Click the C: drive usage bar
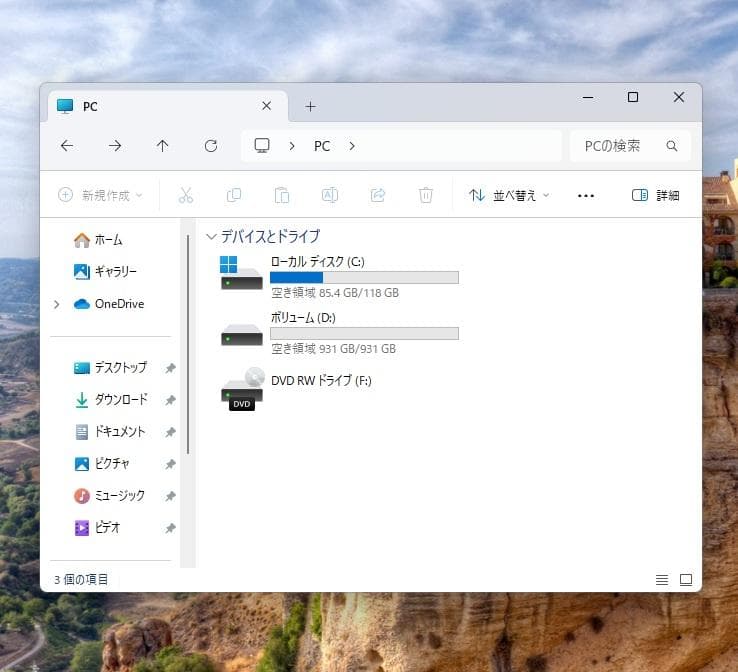 pos(364,278)
